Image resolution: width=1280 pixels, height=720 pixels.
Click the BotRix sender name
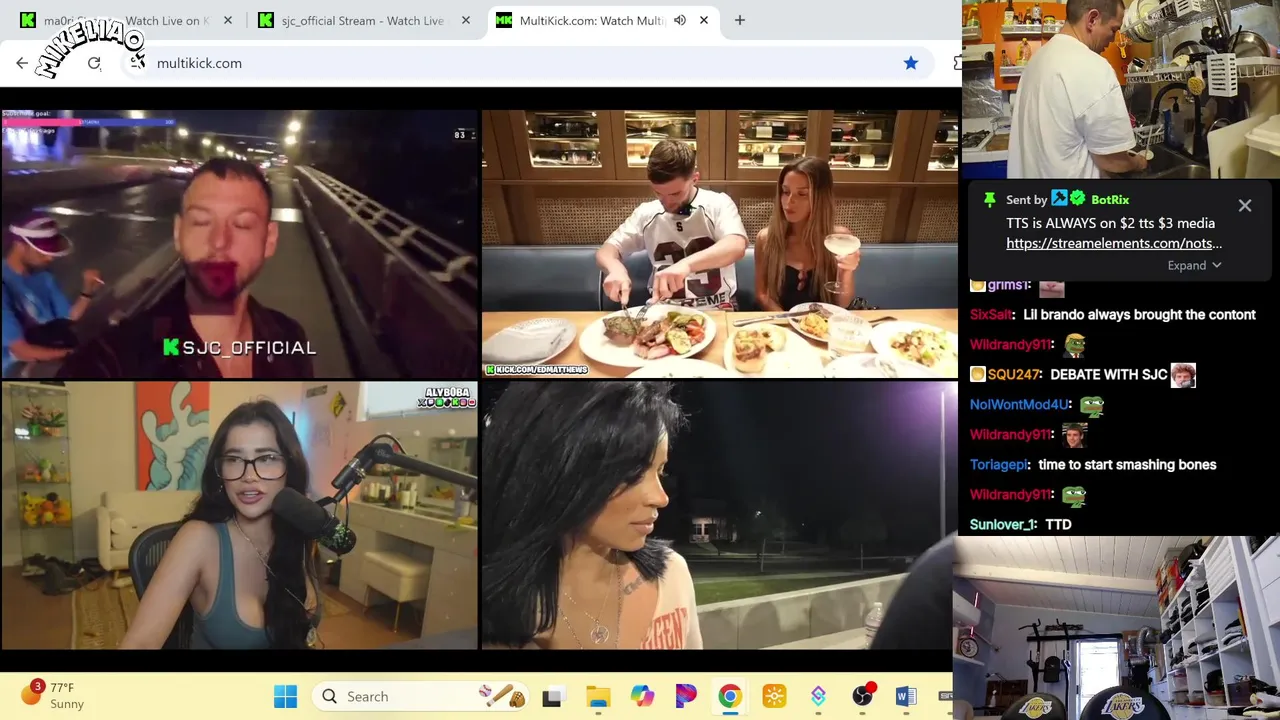click(1110, 200)
